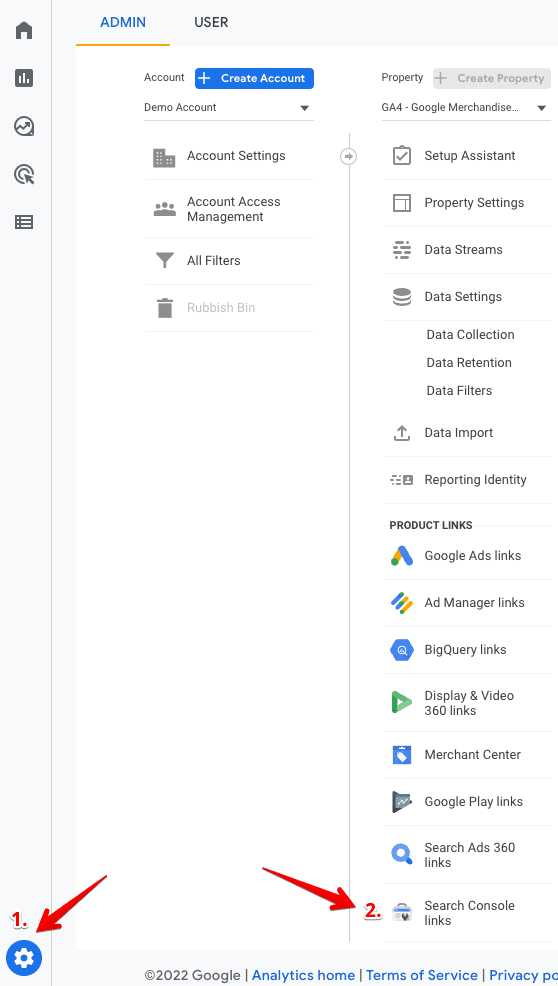Click the Display & Video 360 icon

[x=401, y=702]
